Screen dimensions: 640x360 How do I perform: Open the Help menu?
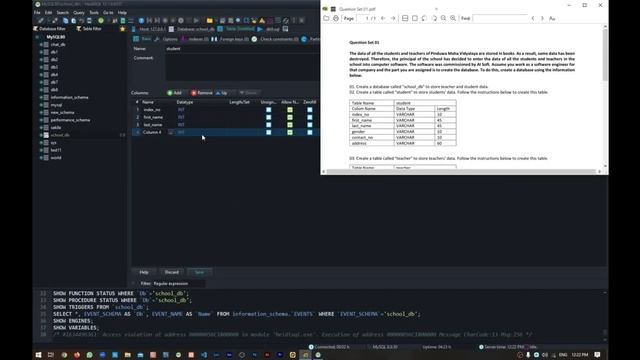122,13
